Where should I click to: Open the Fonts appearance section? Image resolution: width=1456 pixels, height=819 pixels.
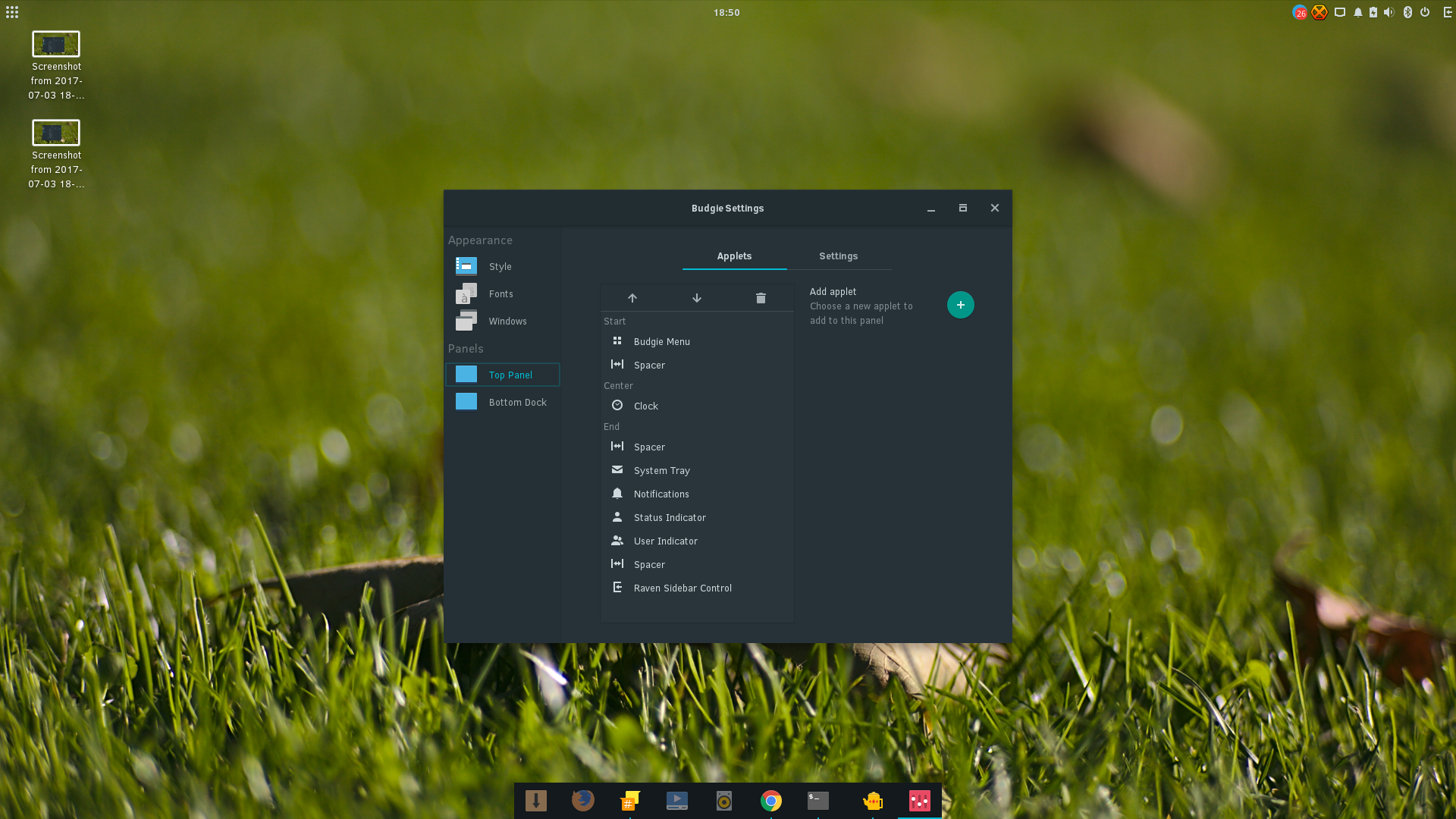(x=502, y=293)
